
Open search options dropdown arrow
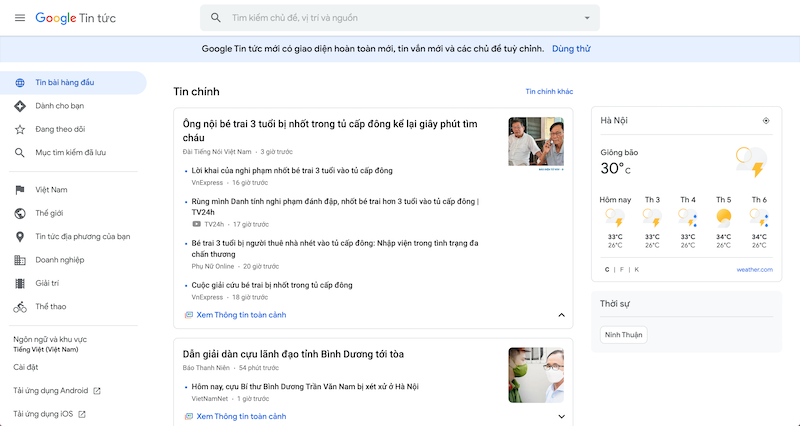coord(587,18)
